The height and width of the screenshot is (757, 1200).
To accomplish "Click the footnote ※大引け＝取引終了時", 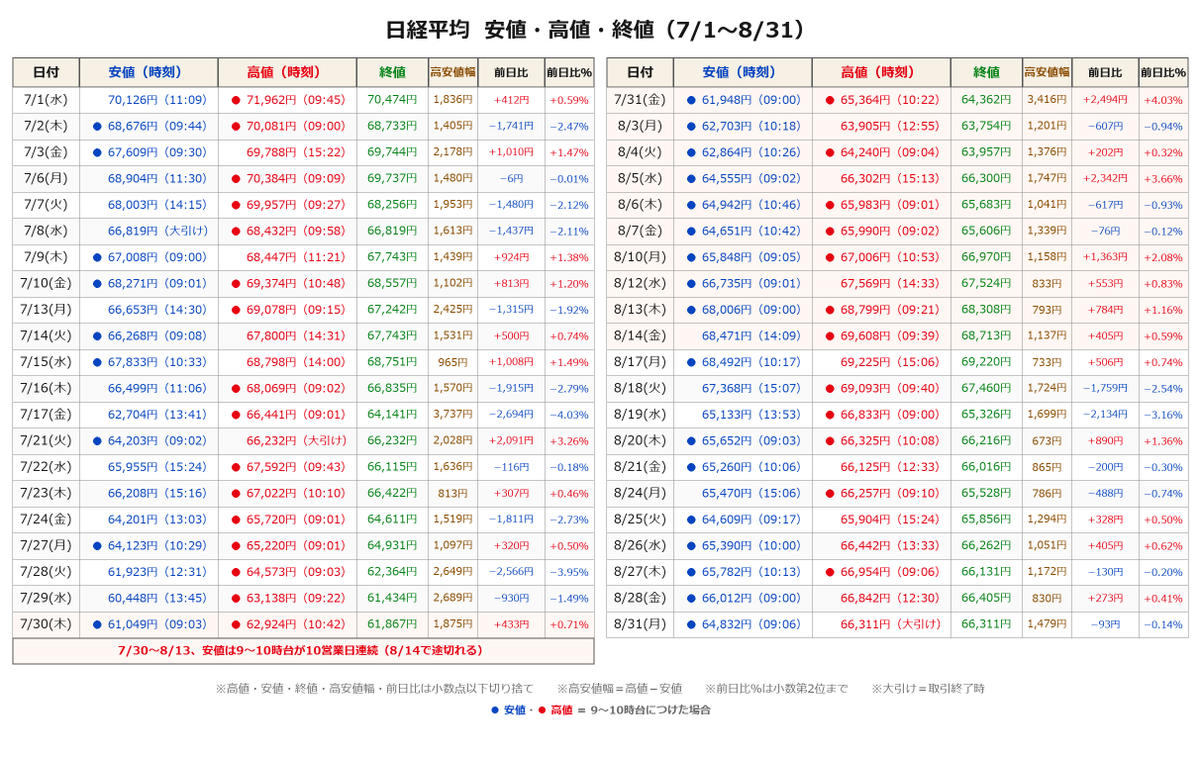I will coord(928,688).
